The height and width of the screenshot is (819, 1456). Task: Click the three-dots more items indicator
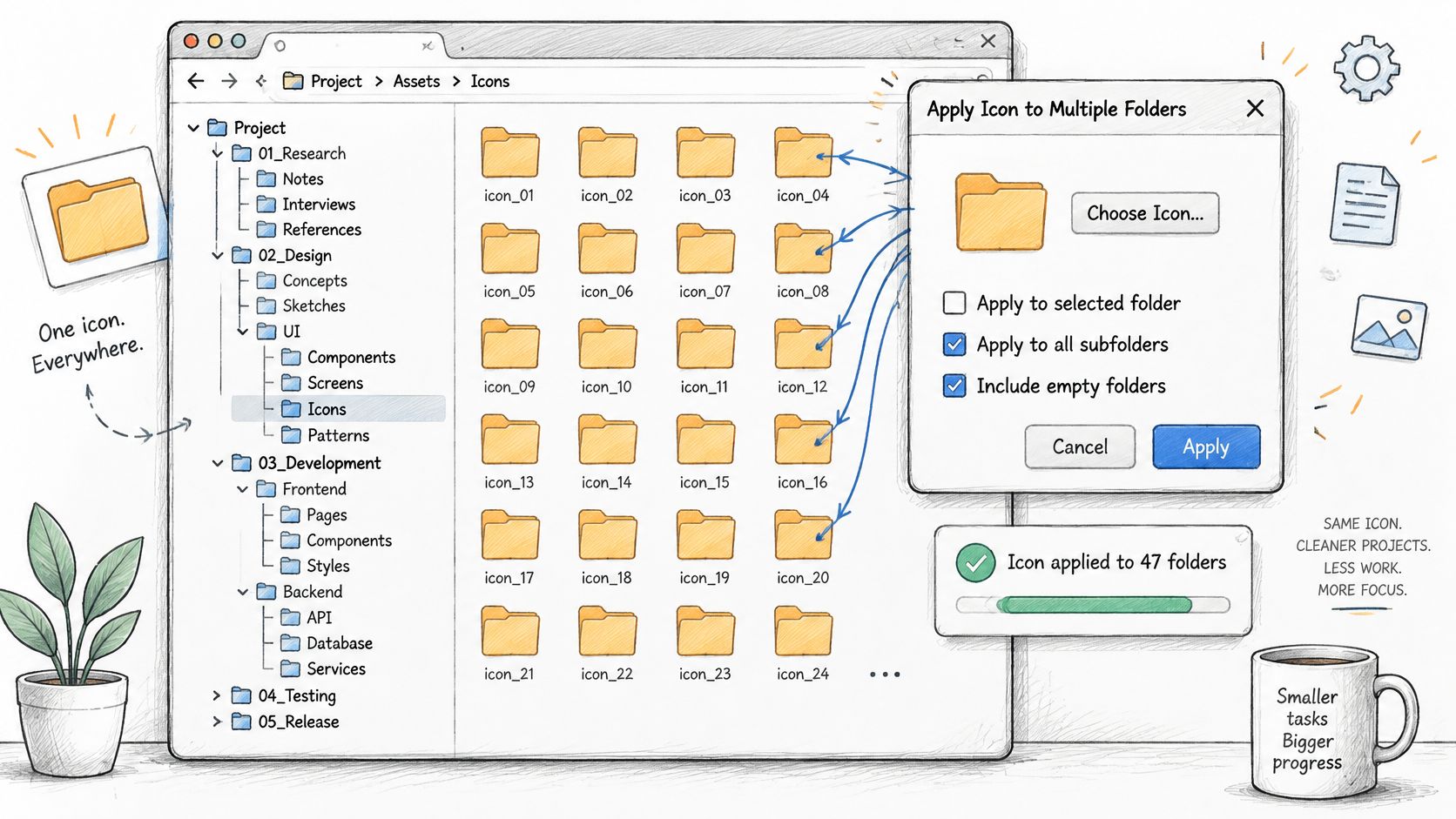[x=885, y=674]
